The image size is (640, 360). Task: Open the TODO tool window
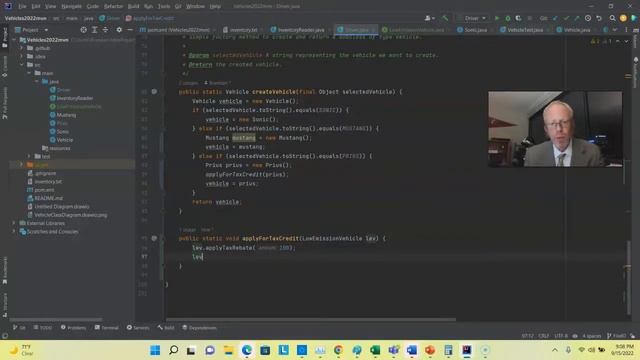pos(43,327)
